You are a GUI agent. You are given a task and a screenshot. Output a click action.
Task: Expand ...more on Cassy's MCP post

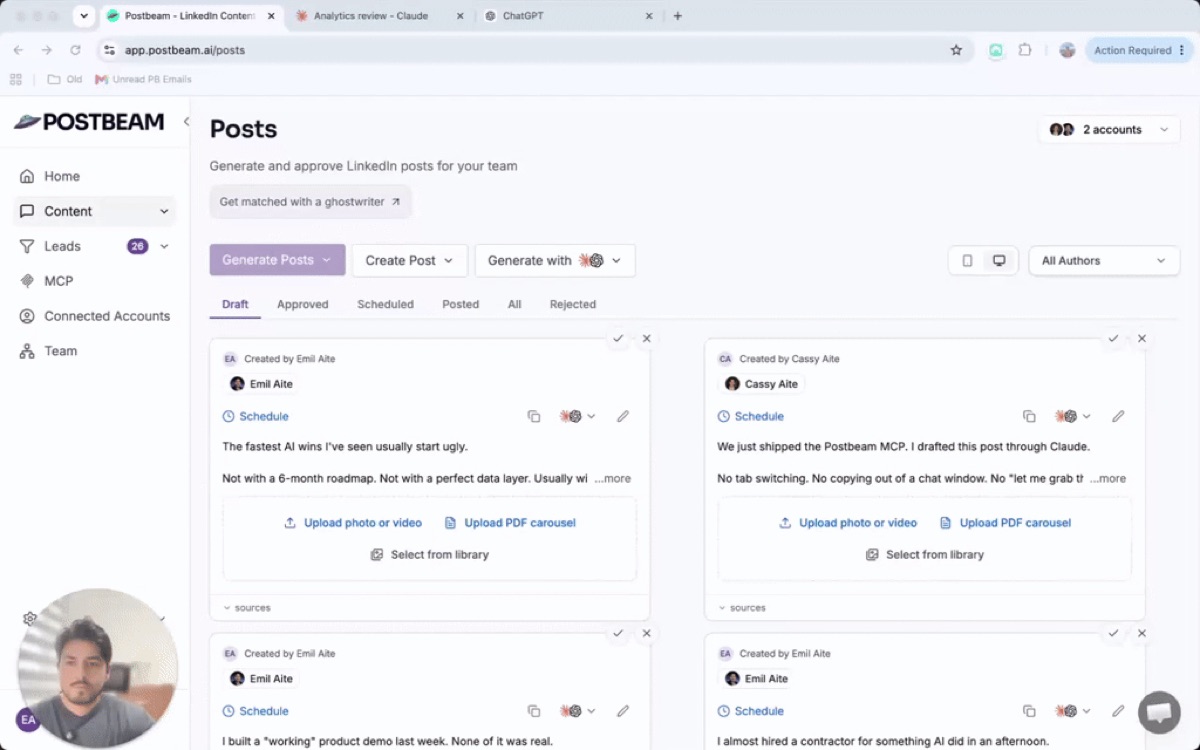(1107, 479)
